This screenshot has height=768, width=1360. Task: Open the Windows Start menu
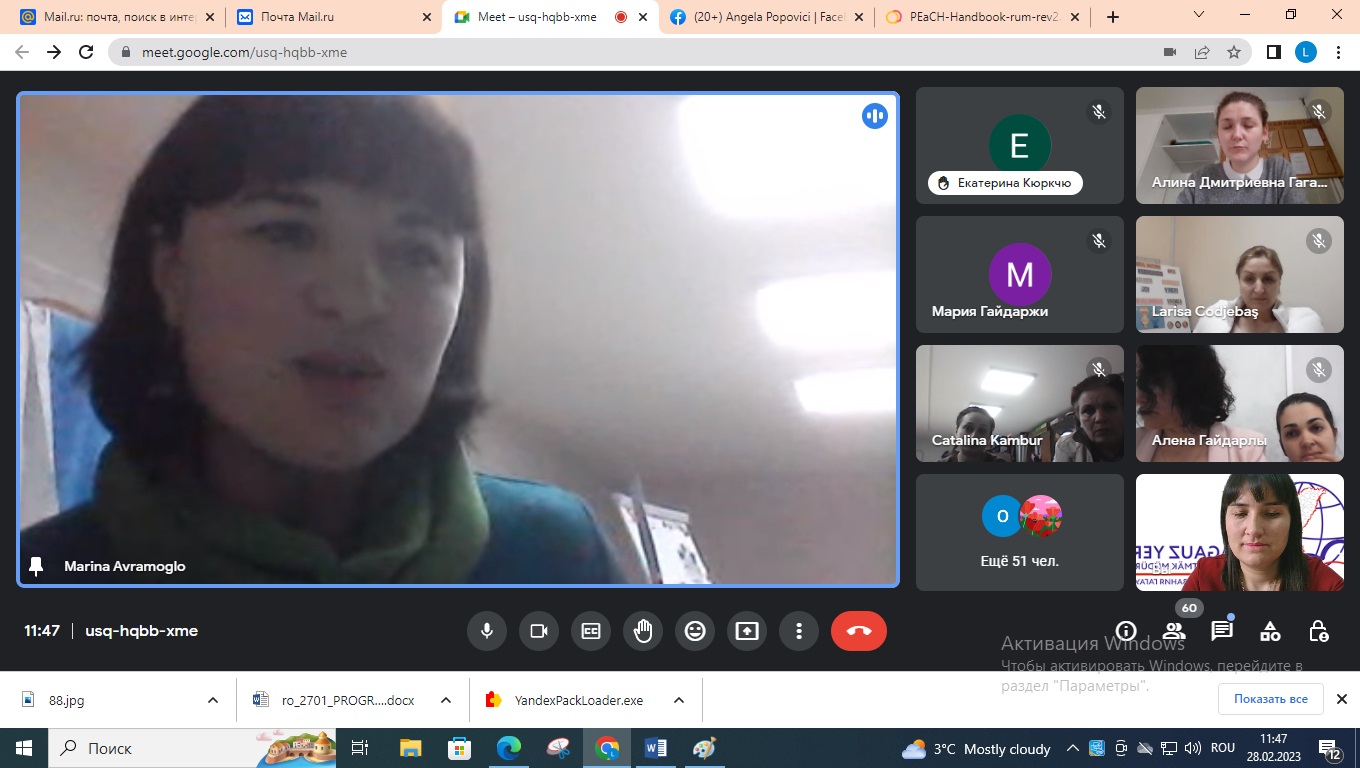point(24,748)
